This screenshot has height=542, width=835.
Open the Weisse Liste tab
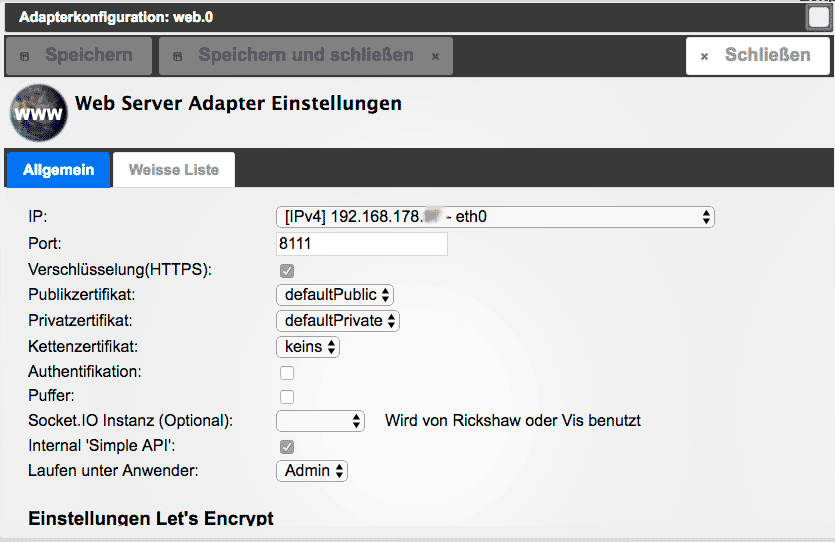tap(174, 170)
